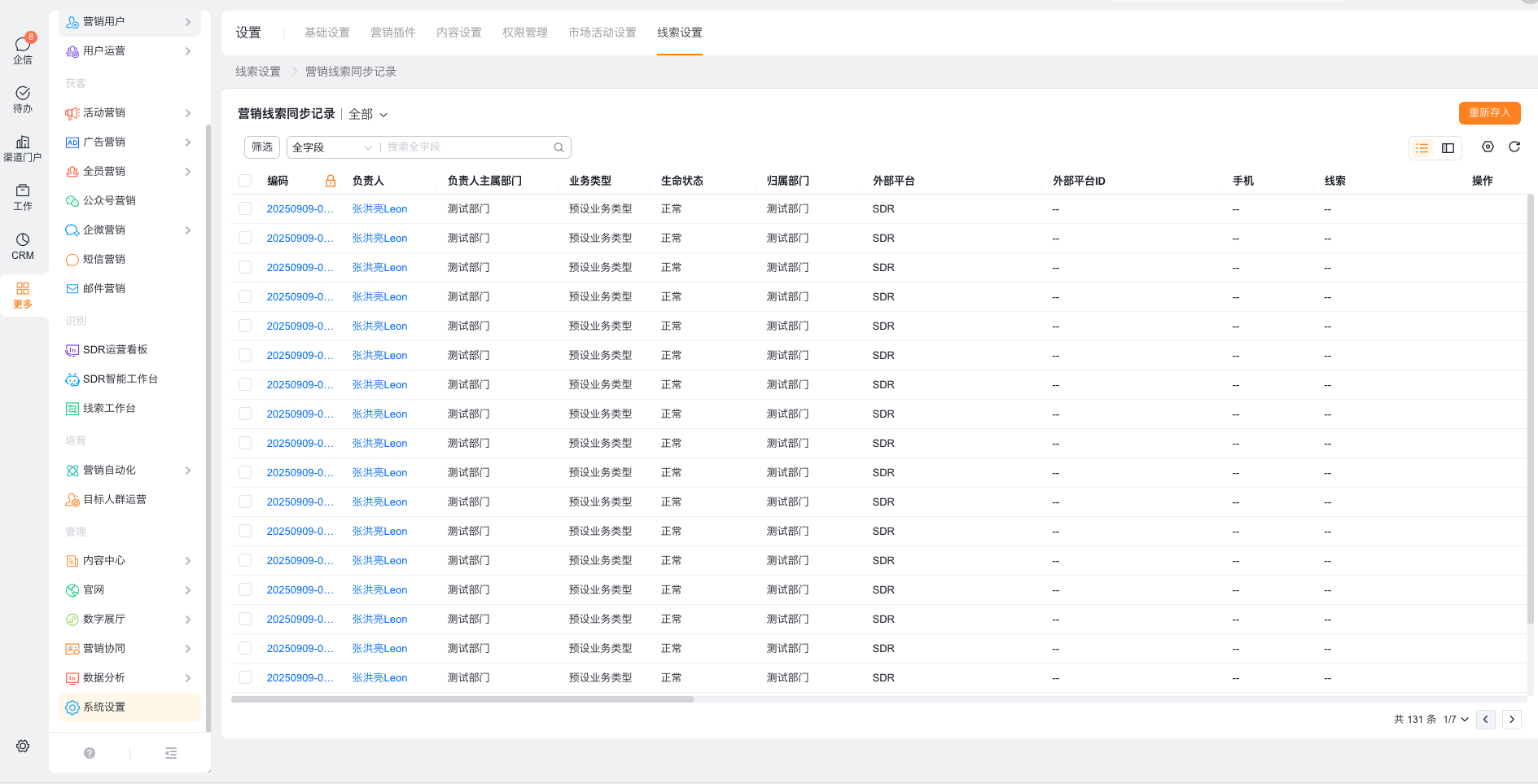Open the 待办 to-do icon
Image resolution: width=1538 pixels, height=784 pixels.
[23, 99]
